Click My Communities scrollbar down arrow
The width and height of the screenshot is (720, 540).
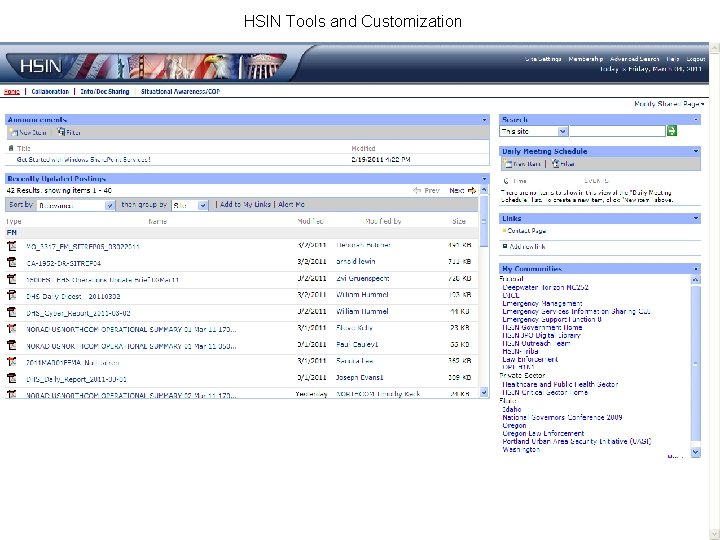[696, 452]
